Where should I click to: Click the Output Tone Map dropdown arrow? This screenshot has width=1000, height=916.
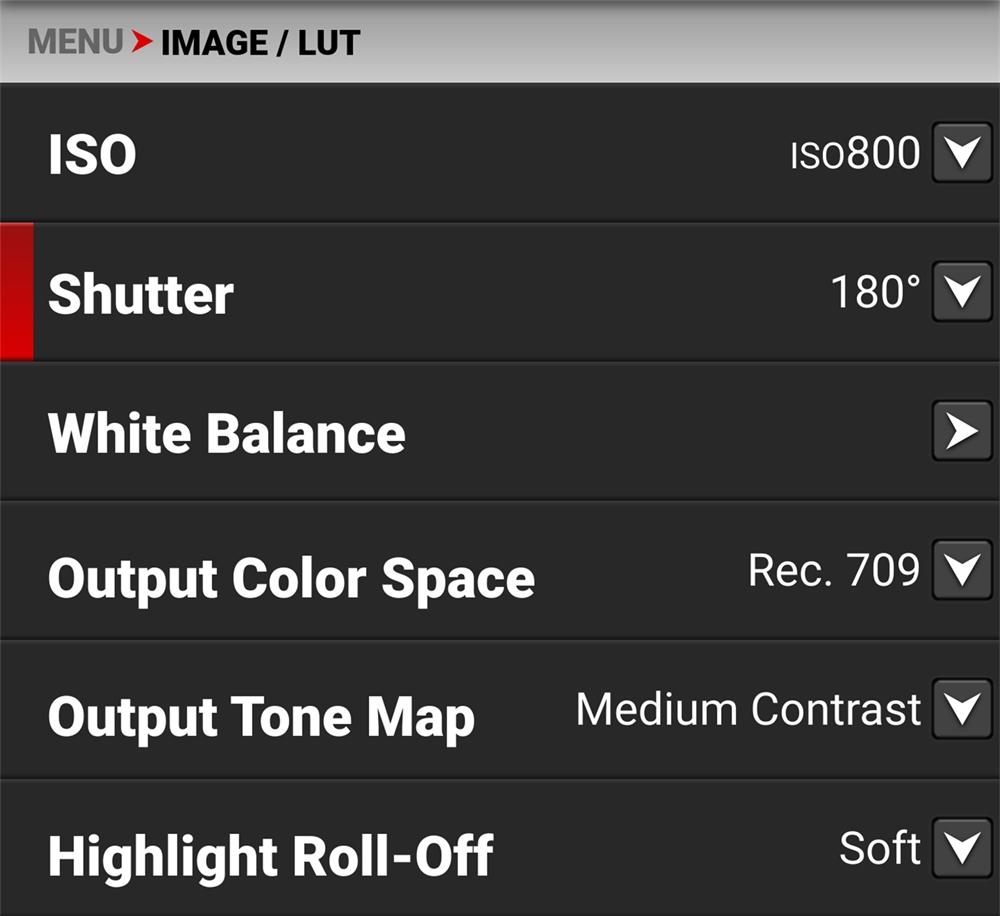(962, 710)
